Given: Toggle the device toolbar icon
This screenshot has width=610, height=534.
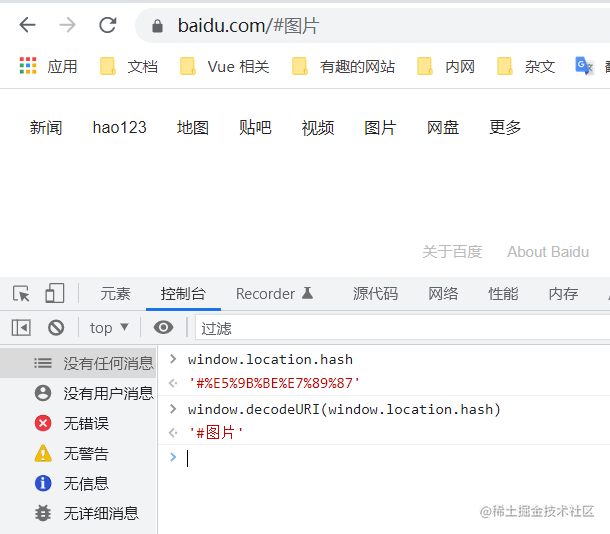Looking at the screenshot, I should point(55,293).
